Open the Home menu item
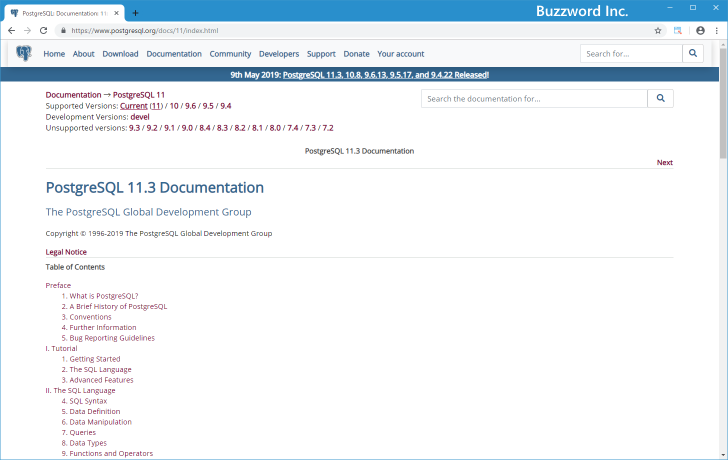This screenshot has height=460, width=728. (x=54, y=54)
